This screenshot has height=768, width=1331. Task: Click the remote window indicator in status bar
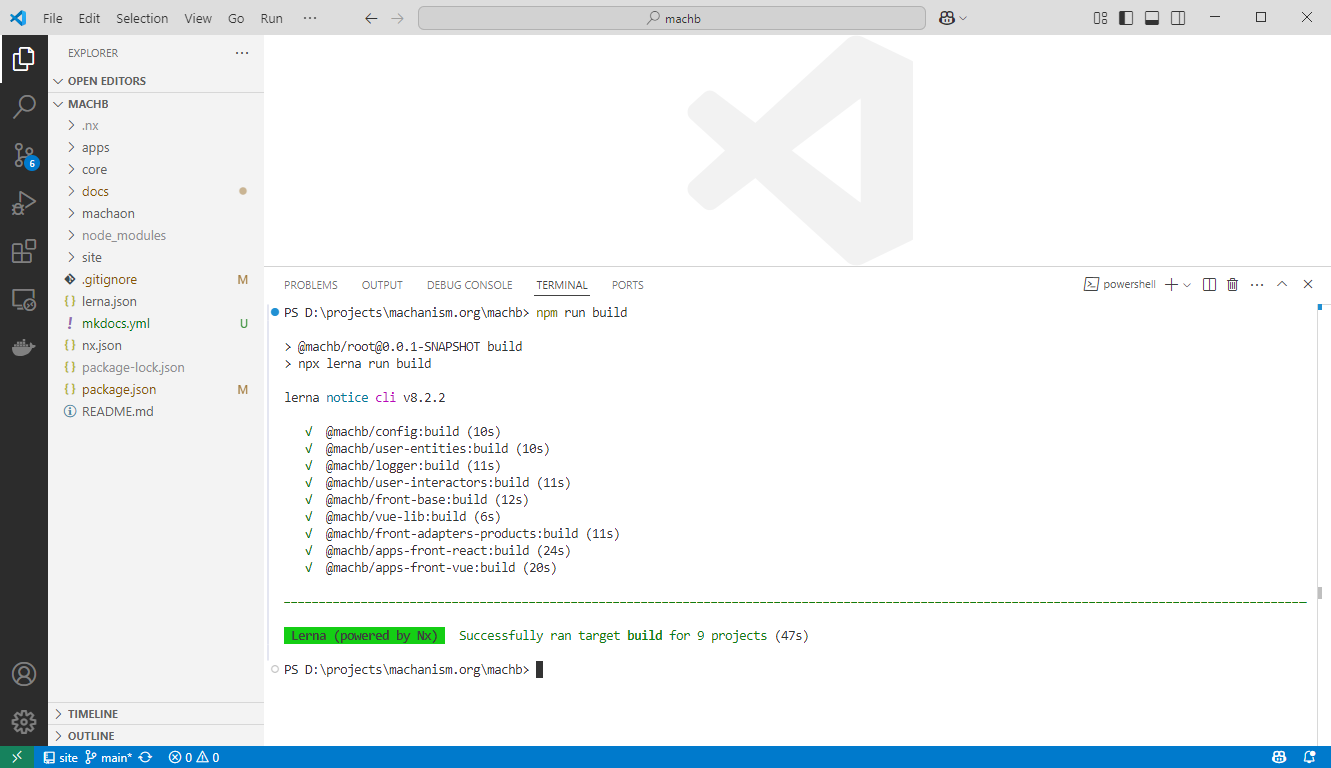[17, 757]
